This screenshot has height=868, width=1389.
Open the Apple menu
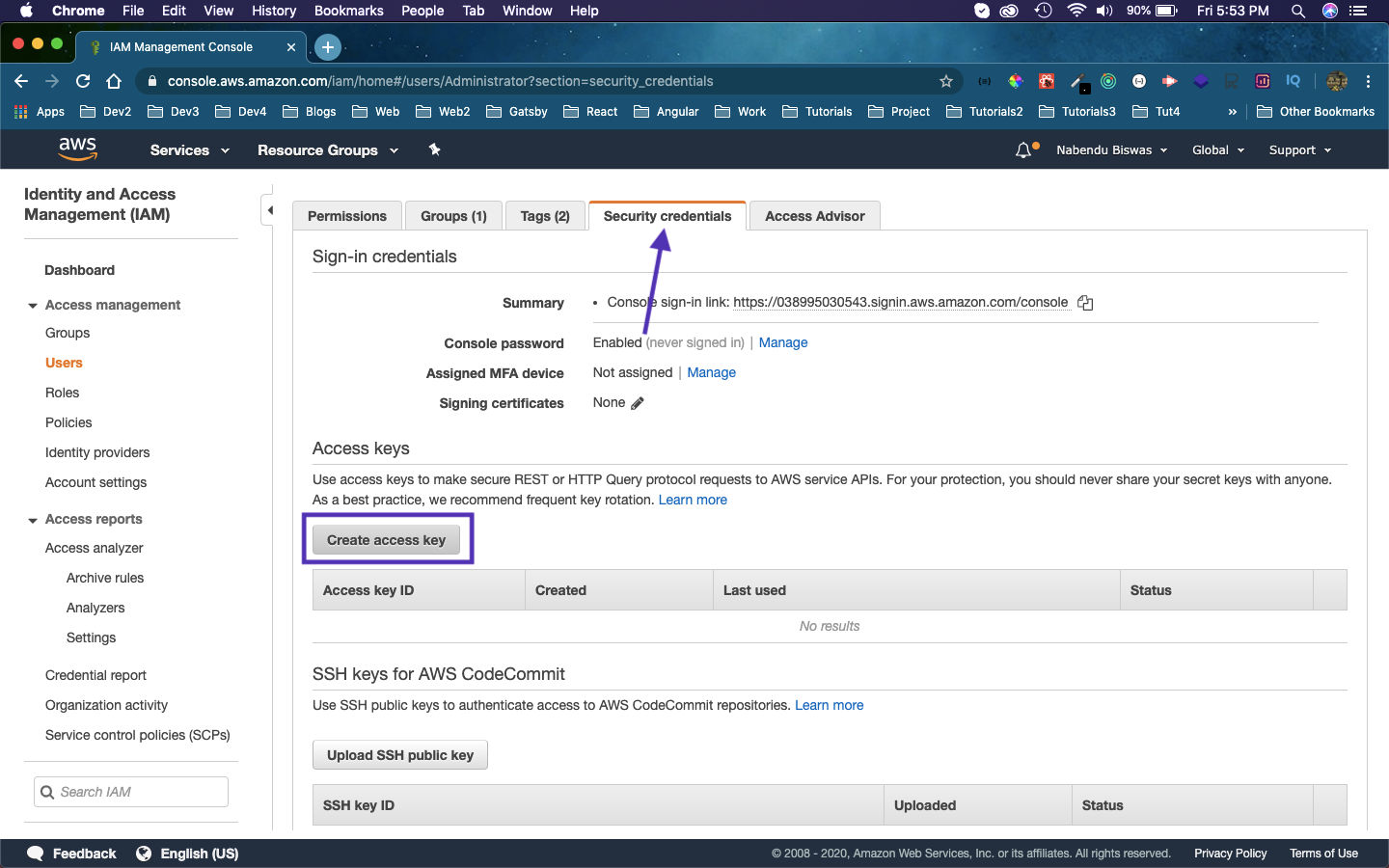point(26,11)
